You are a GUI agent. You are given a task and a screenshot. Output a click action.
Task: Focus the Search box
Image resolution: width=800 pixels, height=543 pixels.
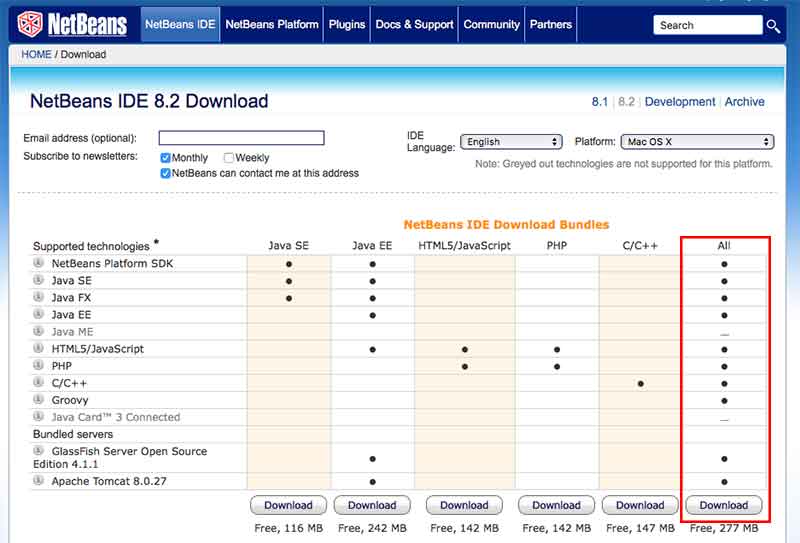(708, 25)
